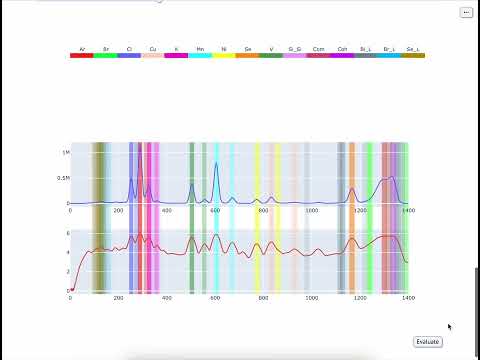This screenshot has width=480, height=360.
Task: Click the 1M label on upper plot axis
Action: 66,153
